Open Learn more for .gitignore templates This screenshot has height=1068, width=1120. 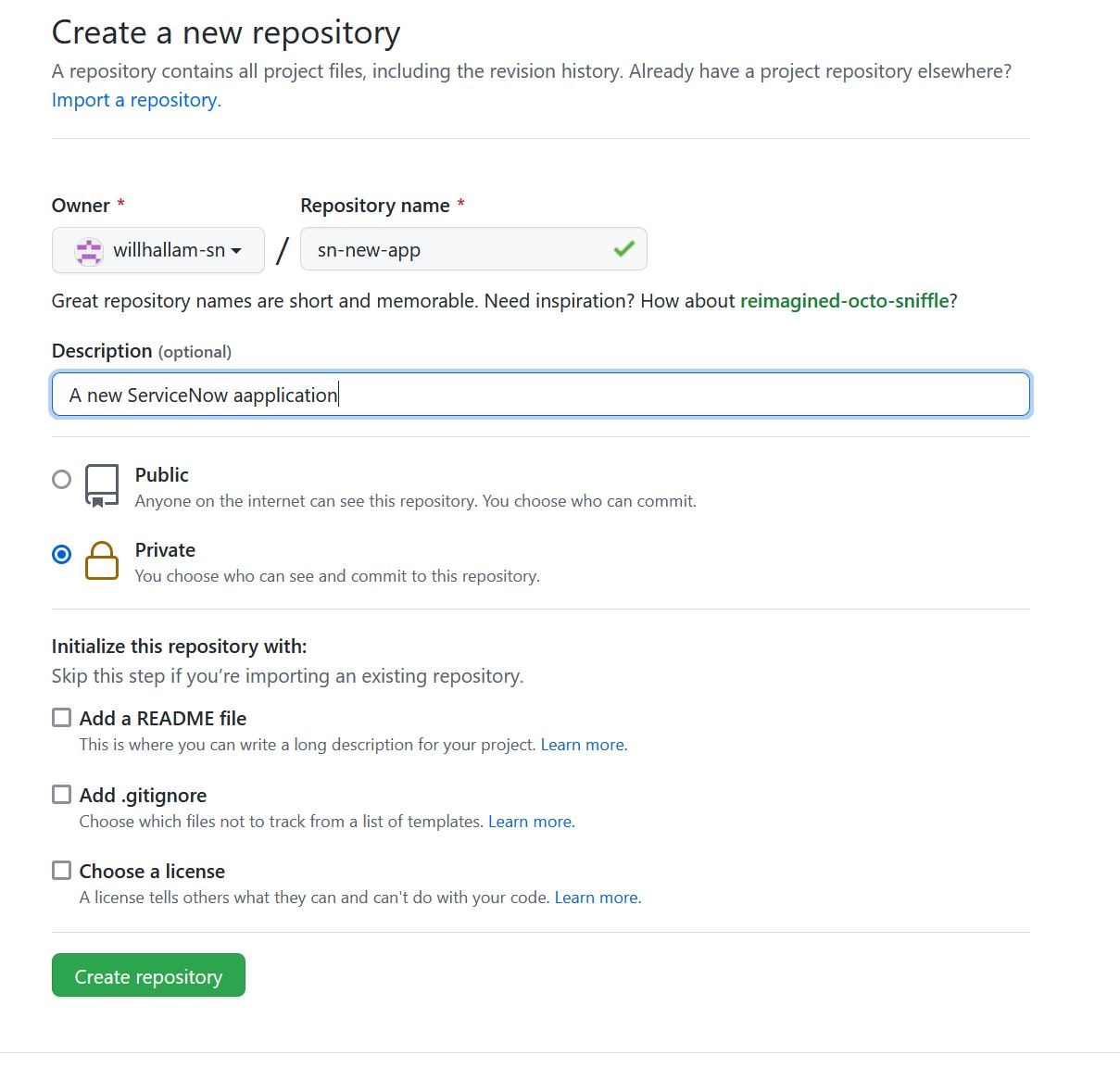pos(529,821)
